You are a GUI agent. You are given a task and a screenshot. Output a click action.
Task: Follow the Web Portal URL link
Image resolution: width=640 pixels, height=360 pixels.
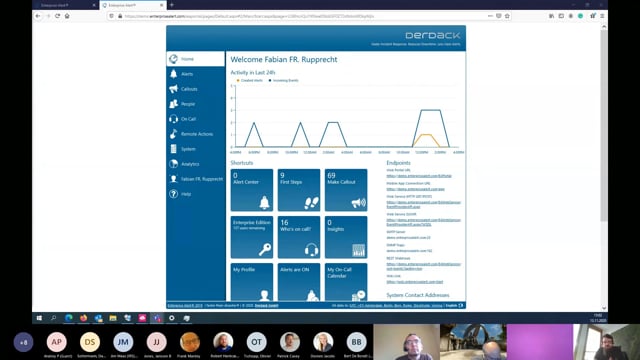pos(419,176)
